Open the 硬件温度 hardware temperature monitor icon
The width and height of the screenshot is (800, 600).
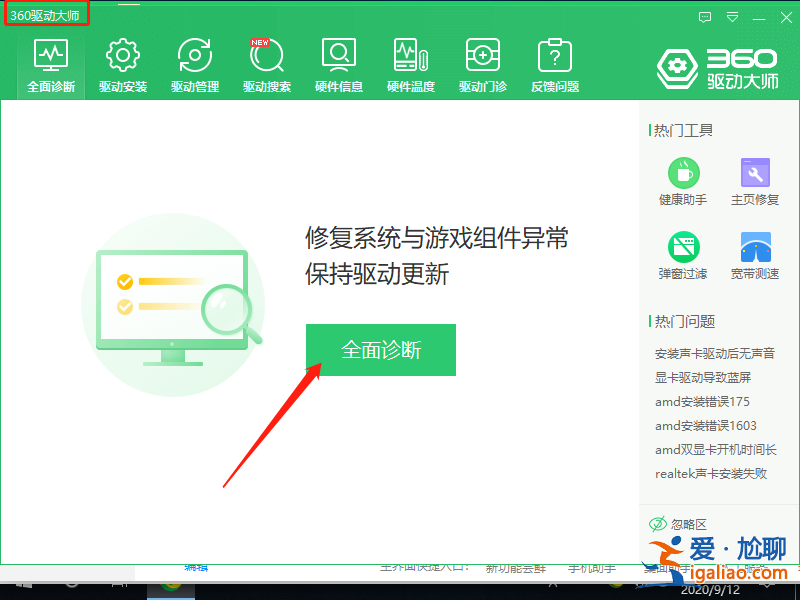click(x=411, y=62)
